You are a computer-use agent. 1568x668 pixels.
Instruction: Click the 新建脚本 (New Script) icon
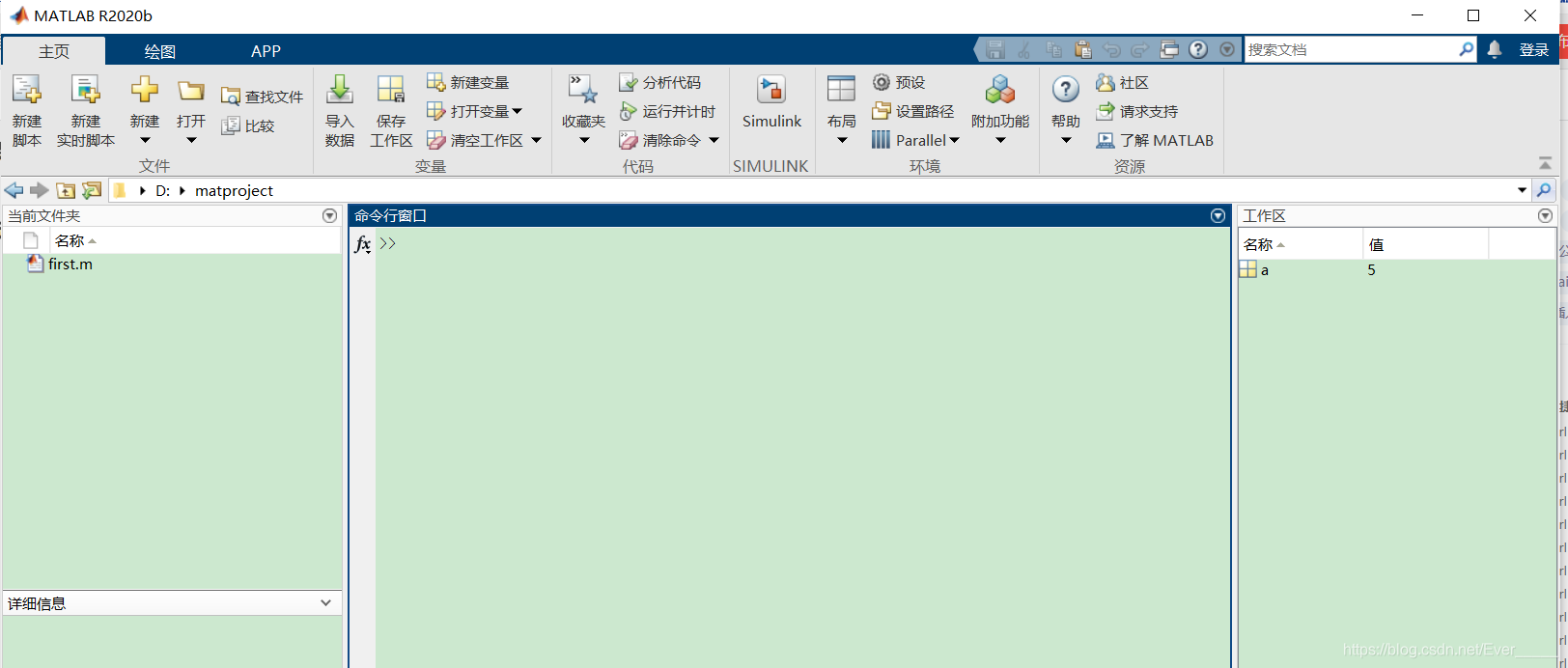click(x=27, y=90)
